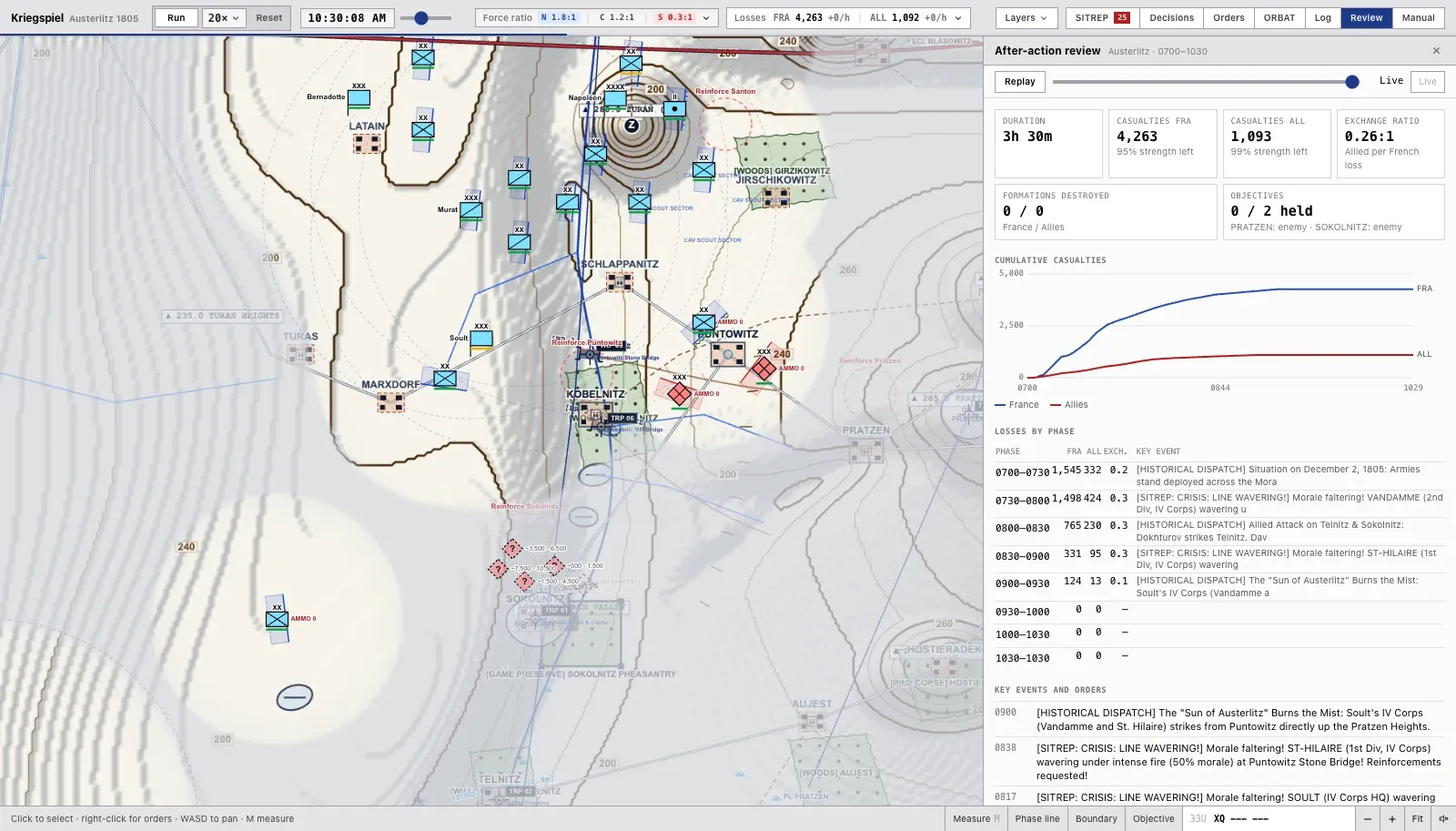Switch to the Orders tab

point(1228,18)
